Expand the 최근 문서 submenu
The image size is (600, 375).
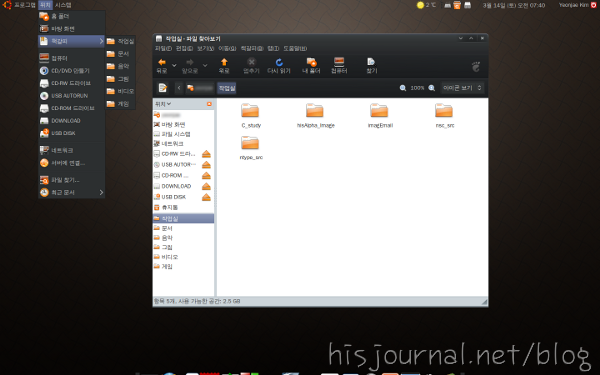pos(72,192)
